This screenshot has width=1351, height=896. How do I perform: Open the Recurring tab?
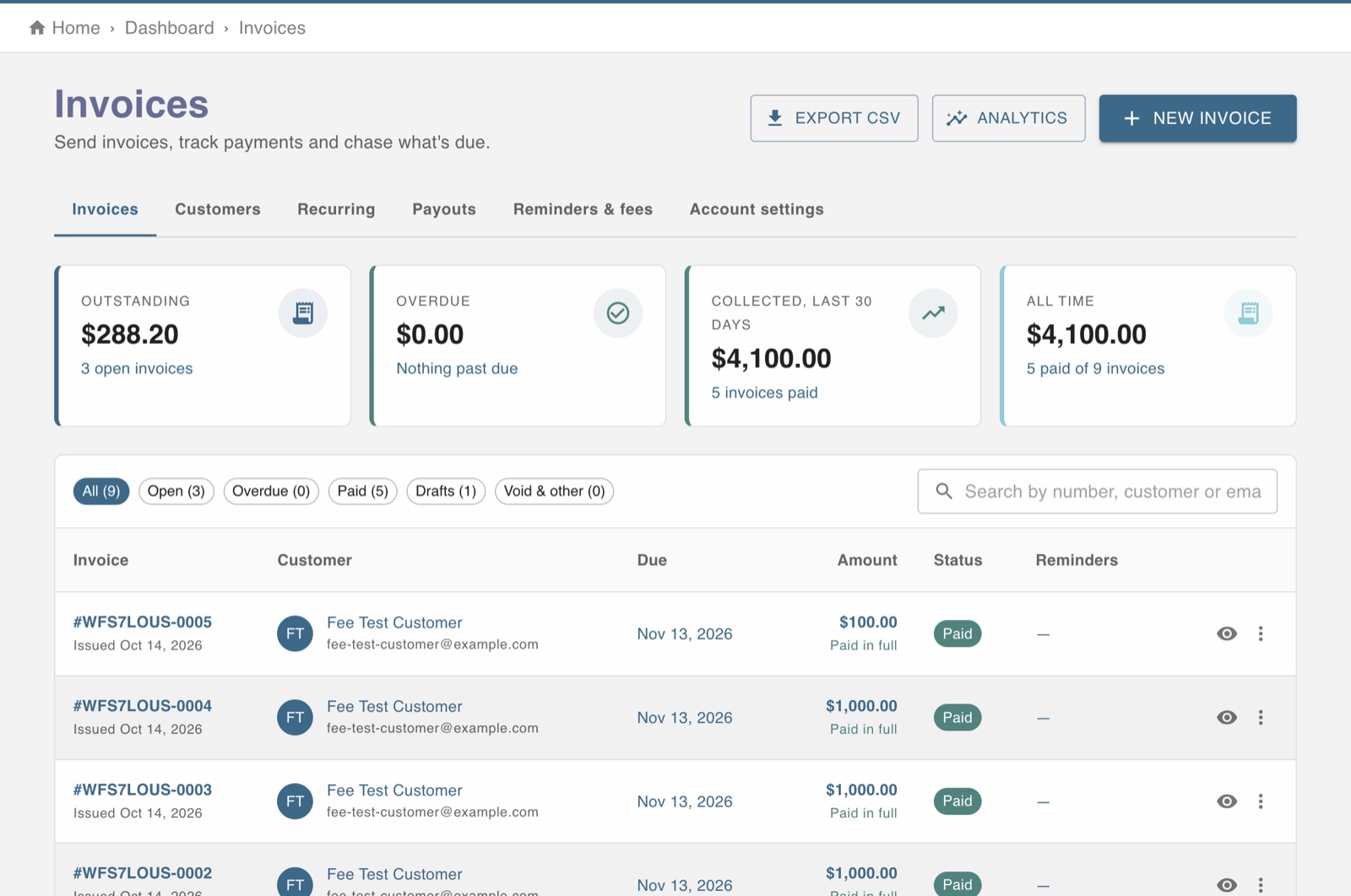336,209
